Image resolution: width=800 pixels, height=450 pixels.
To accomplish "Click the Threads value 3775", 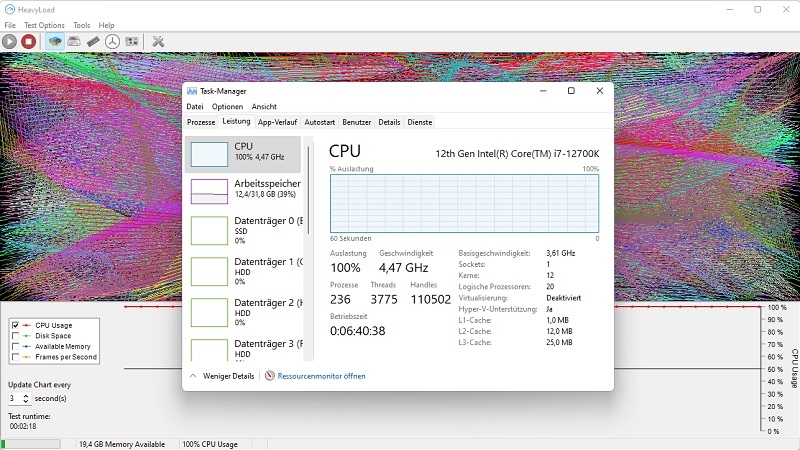I will pyautogui.click(x=384, y=299).
